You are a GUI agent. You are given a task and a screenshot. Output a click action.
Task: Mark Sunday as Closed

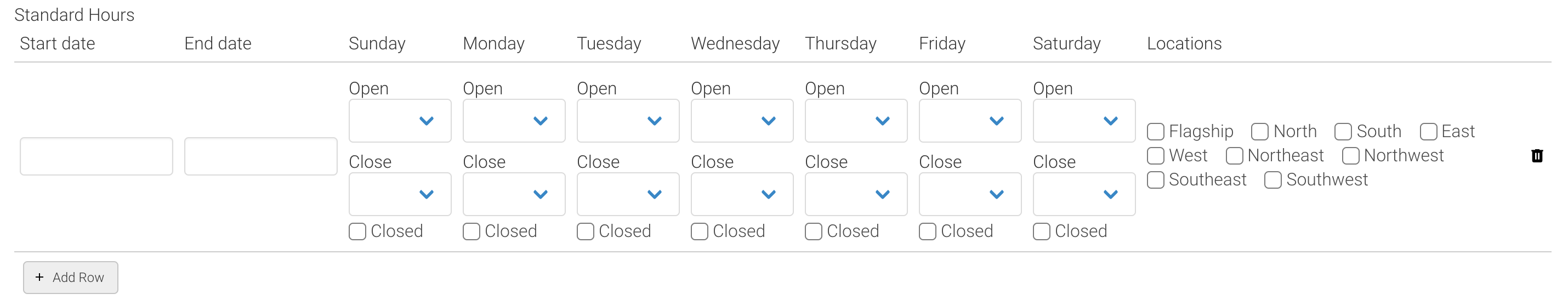pyautogui.click(x=357, y=231)
